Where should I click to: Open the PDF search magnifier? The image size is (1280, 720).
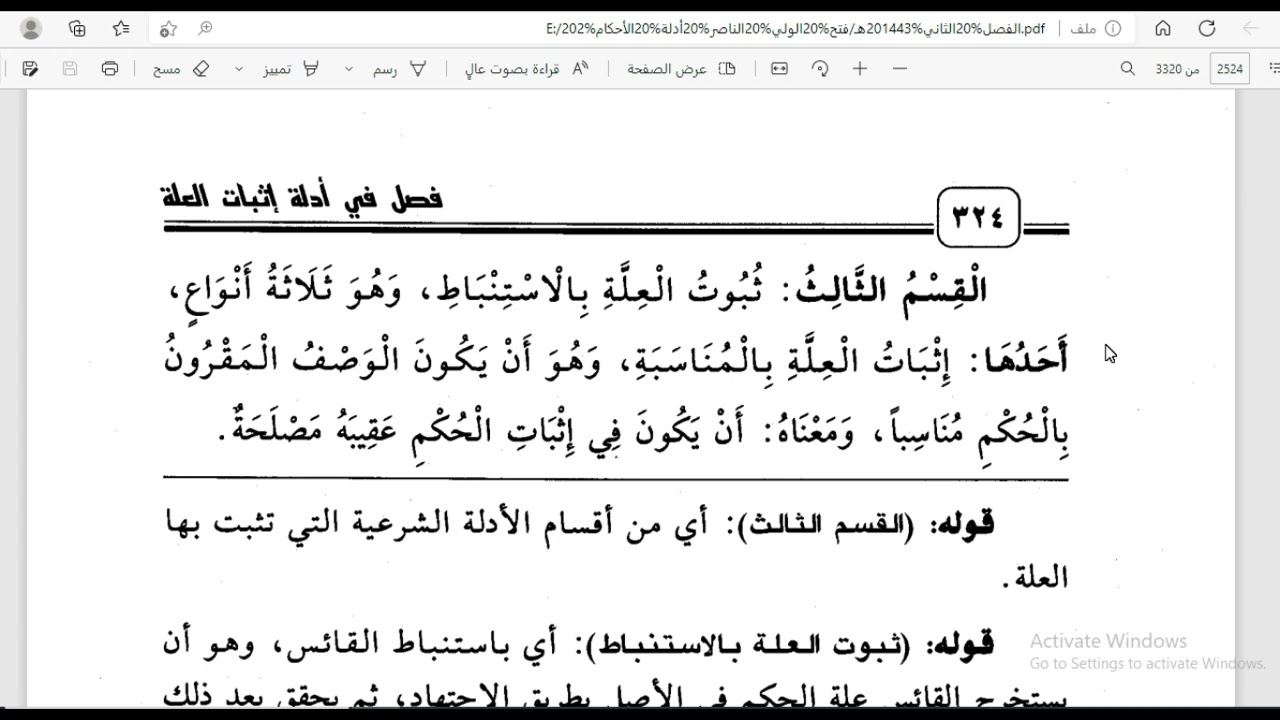coord(1128,69)
